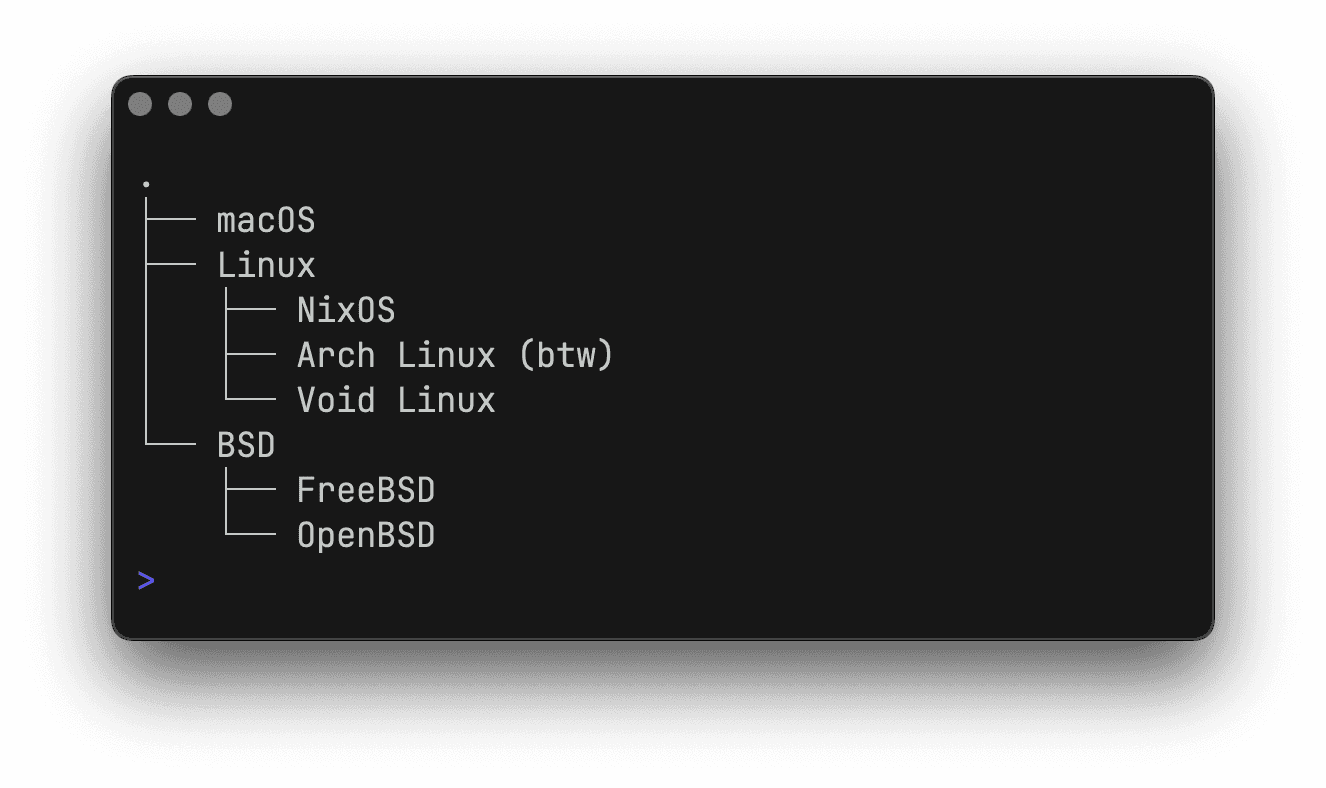Click the blue prompt arrow symbol

[x=146, y=580]
